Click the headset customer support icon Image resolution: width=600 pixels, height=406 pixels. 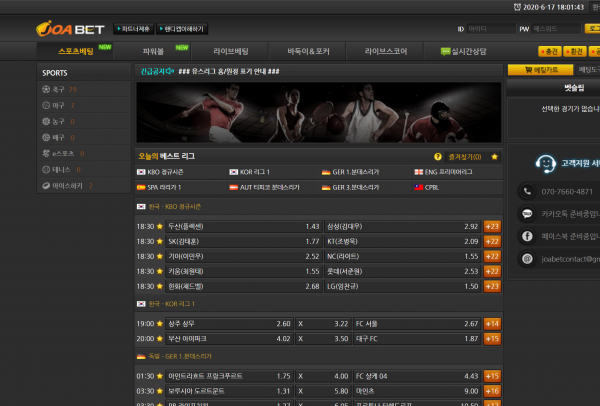coord(545,164)
